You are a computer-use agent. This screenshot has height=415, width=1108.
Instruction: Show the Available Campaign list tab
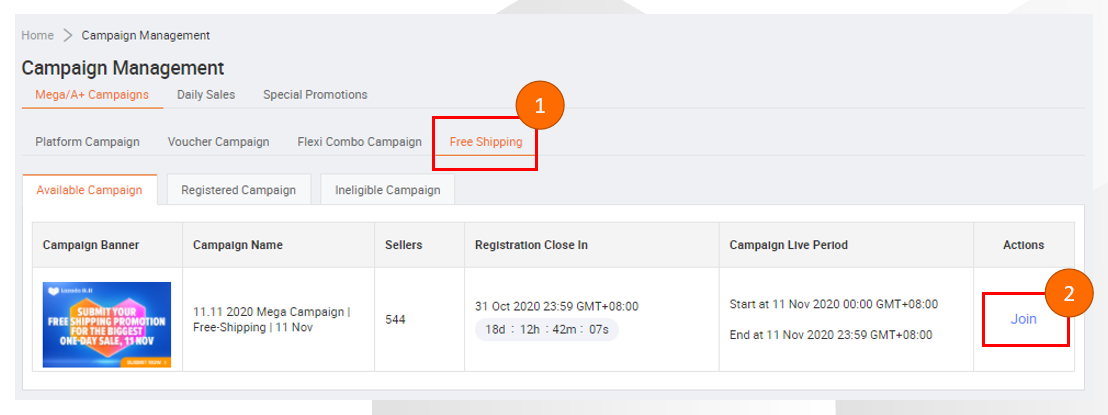(89, 190)
